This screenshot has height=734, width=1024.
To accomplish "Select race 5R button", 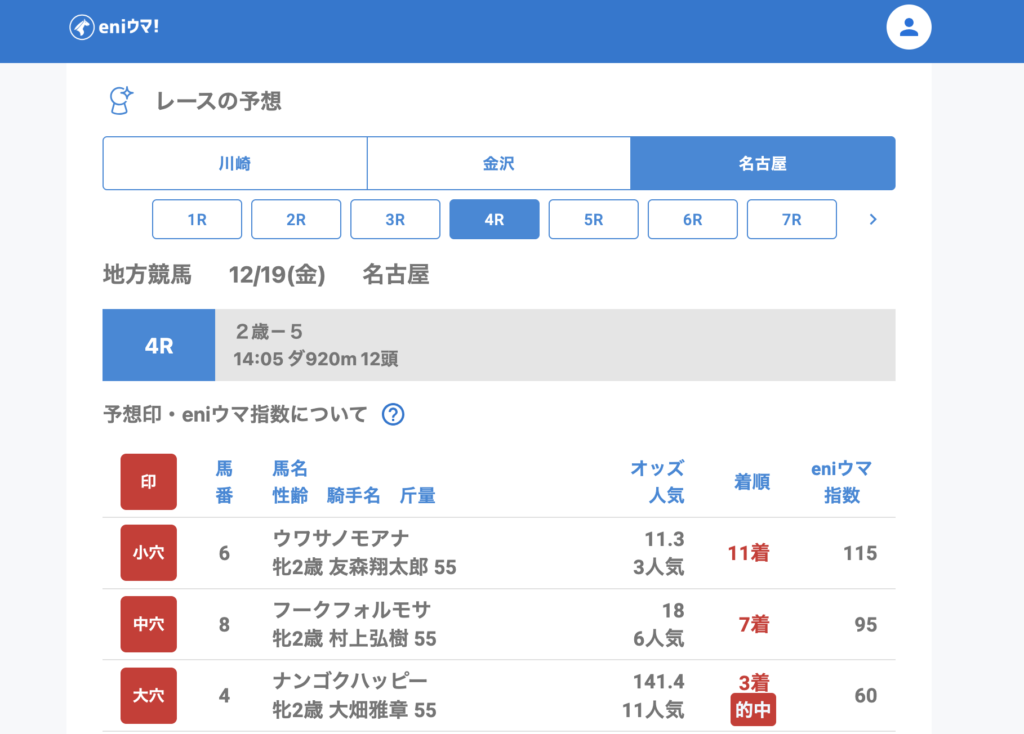I will 593,219.
